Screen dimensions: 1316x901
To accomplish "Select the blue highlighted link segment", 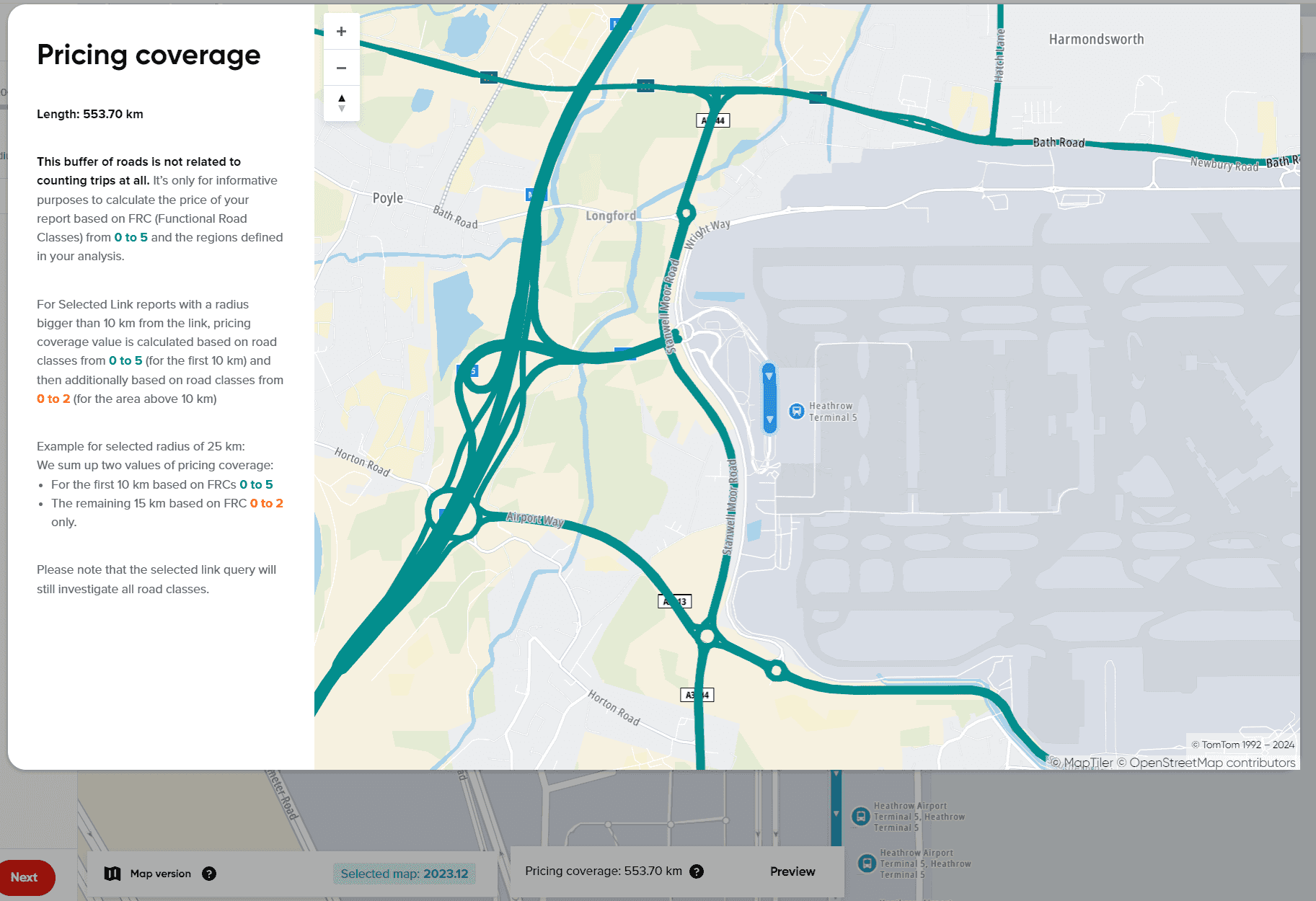I will click(769, 398).
